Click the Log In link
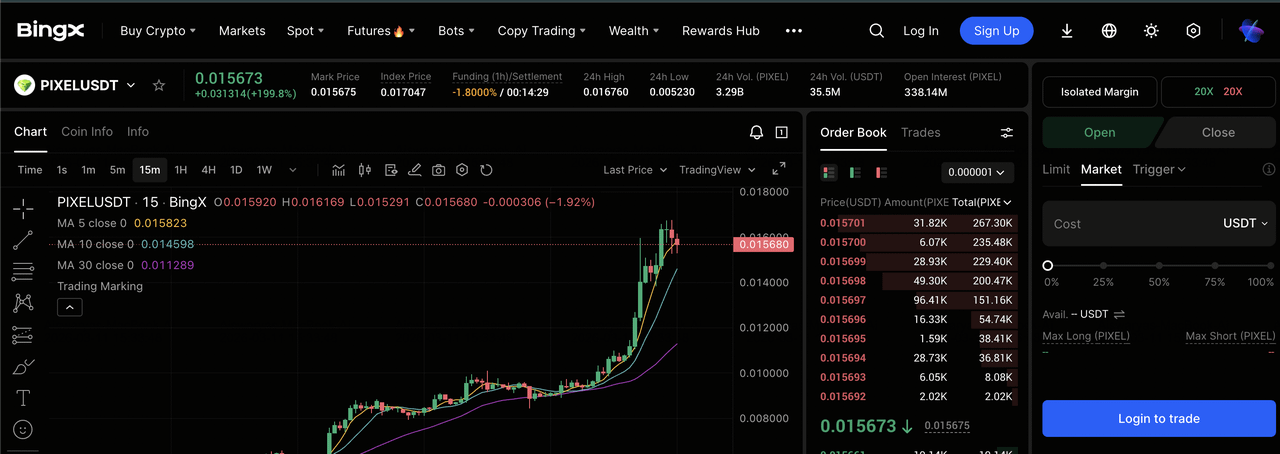1280x454 pixels. [921, 31]
